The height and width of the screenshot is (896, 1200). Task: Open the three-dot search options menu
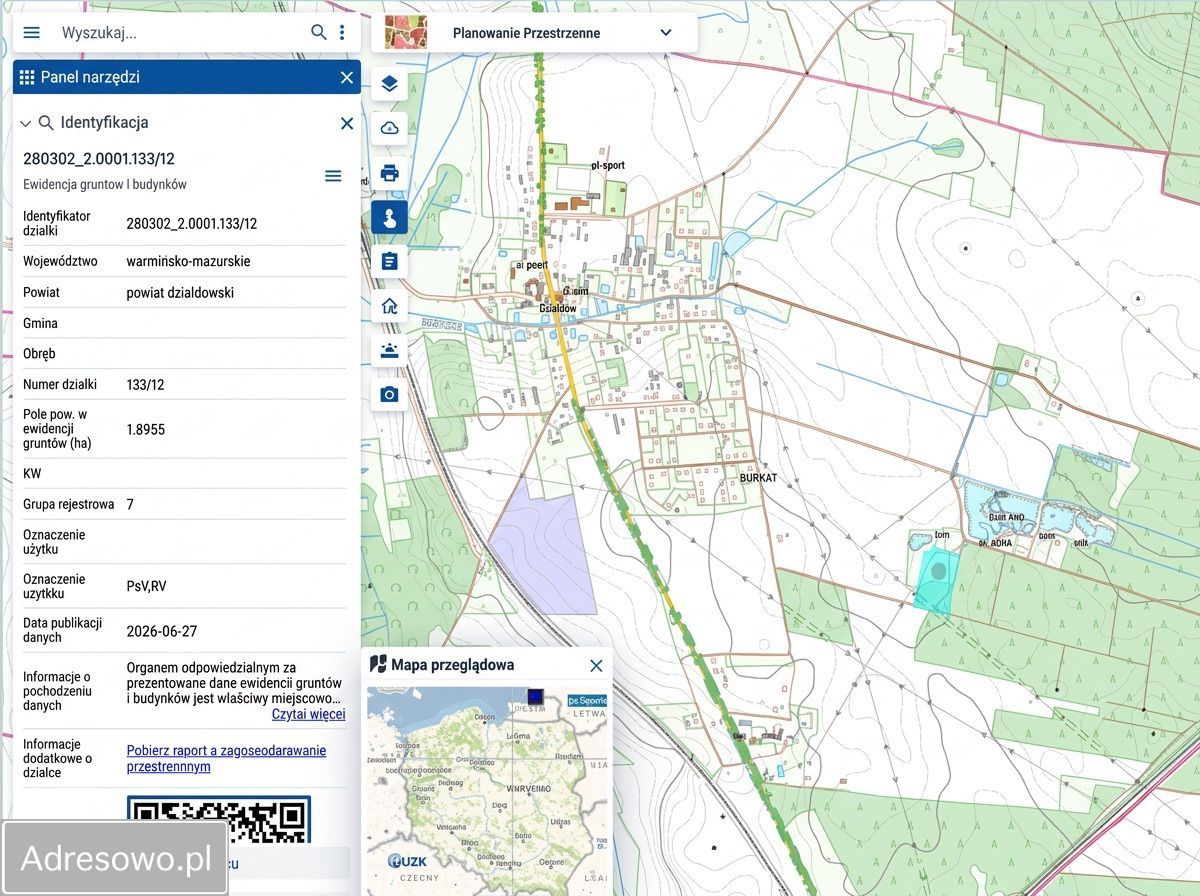(x=342, y=32)
